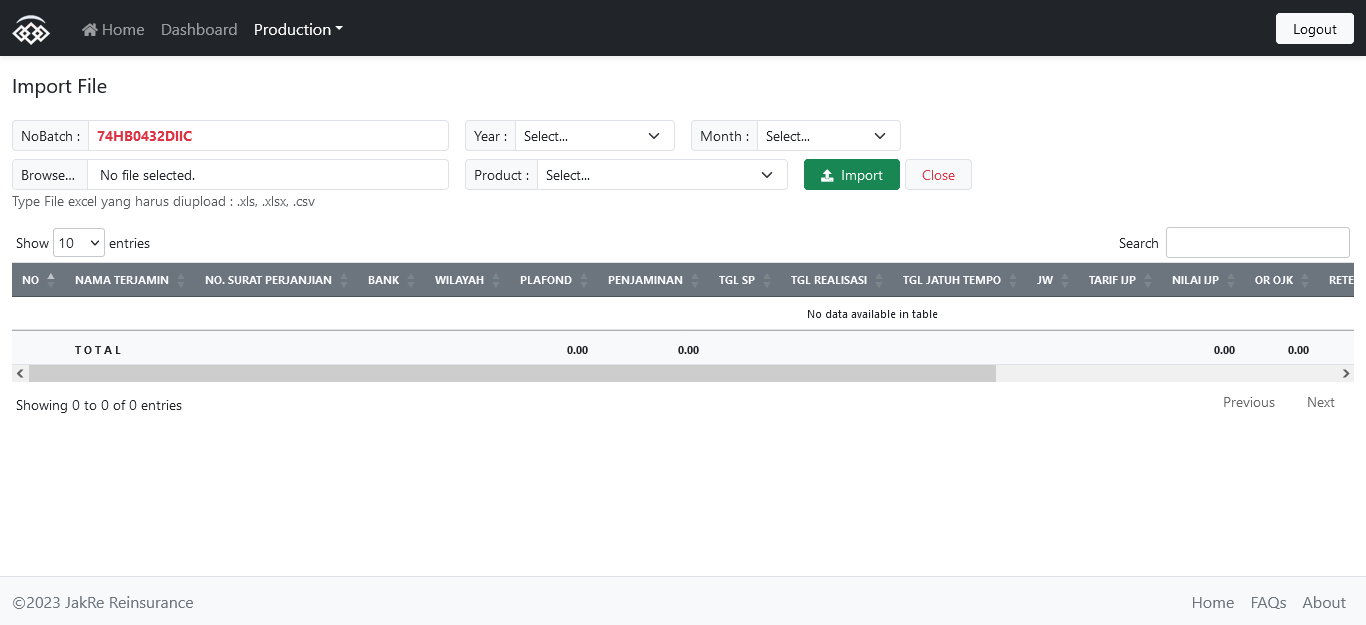Click scrollbar right arrow

1346,373
